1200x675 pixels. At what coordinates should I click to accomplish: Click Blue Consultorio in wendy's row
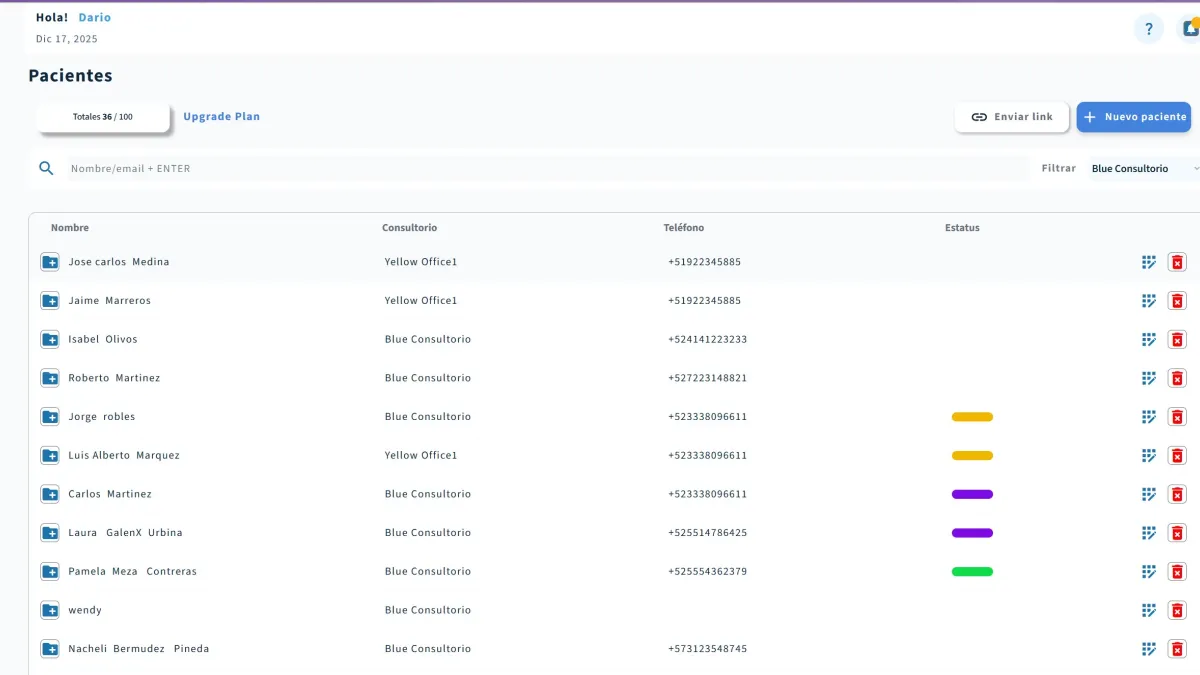(x=428, y=610)
